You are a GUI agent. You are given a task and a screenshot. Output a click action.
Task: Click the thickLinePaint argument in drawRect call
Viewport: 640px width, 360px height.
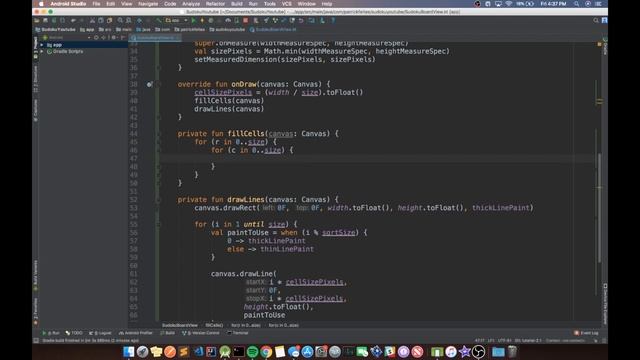[x=501, y=208]
